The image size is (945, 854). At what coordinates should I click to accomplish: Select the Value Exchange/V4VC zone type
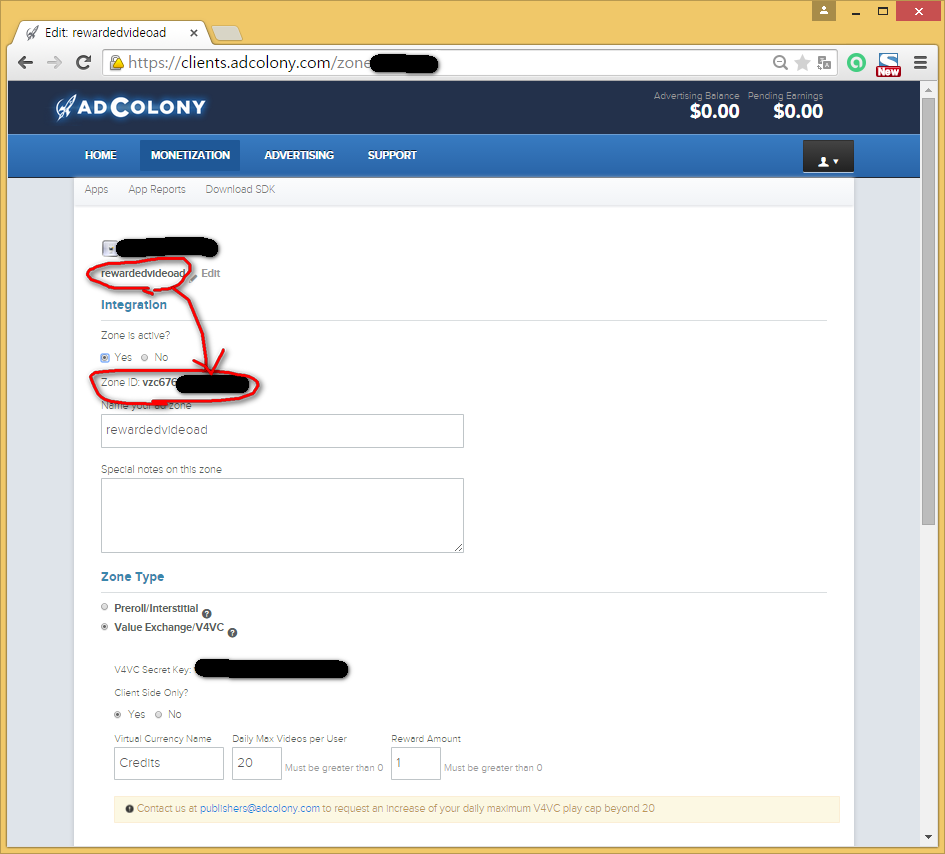click(x=105, y=627)
